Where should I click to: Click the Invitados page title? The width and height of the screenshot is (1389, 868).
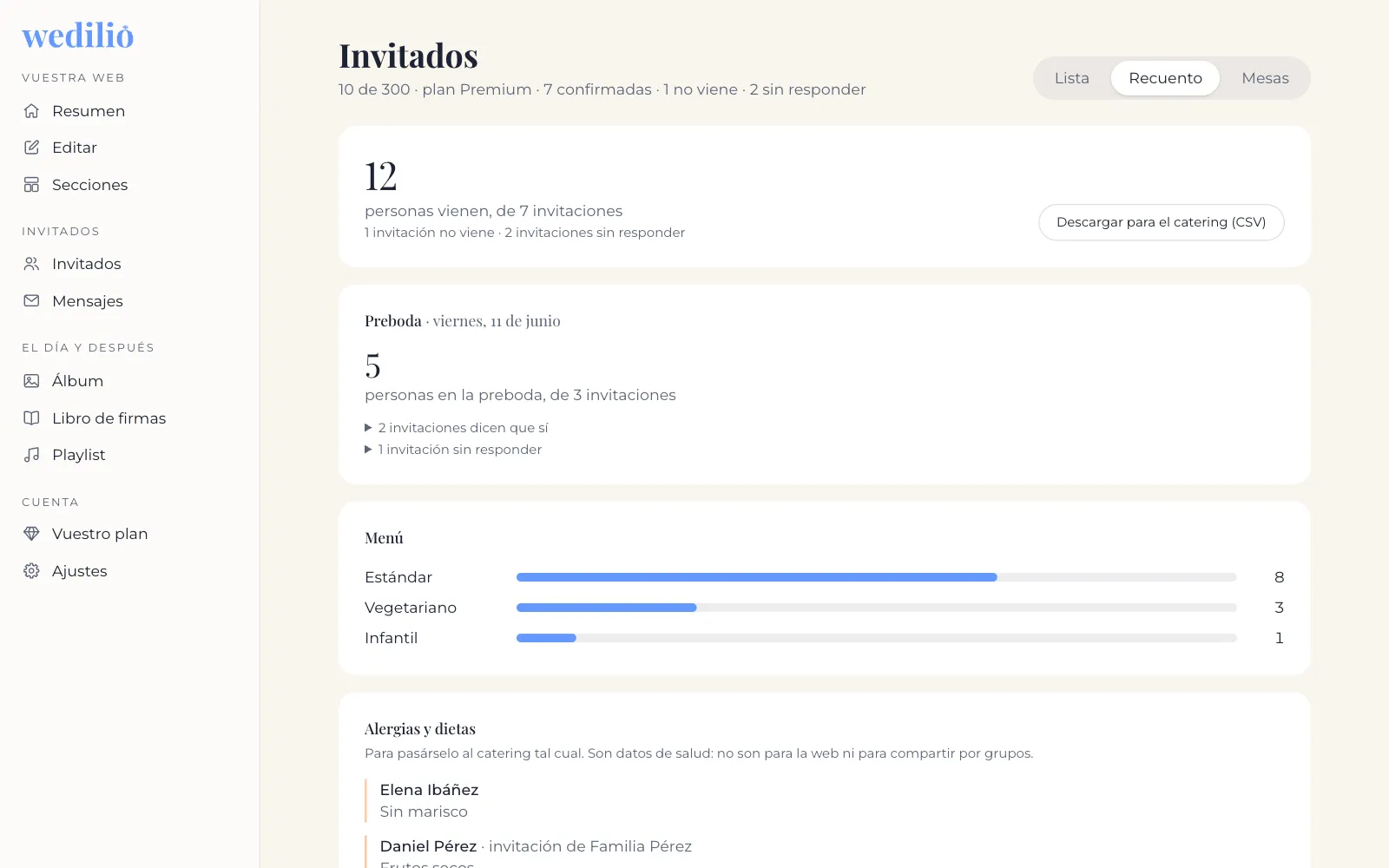tap(408, 56)
